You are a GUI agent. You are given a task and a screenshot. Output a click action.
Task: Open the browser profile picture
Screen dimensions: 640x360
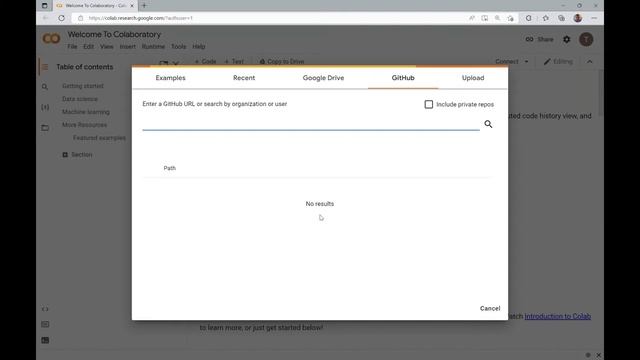coord(578,18)
